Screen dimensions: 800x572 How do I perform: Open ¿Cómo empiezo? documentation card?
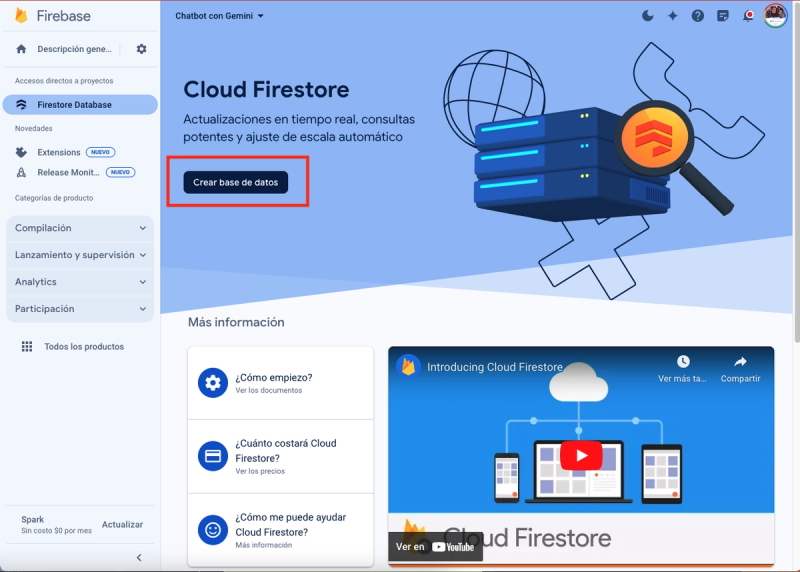pyautogui.click(x=281, y=383)
